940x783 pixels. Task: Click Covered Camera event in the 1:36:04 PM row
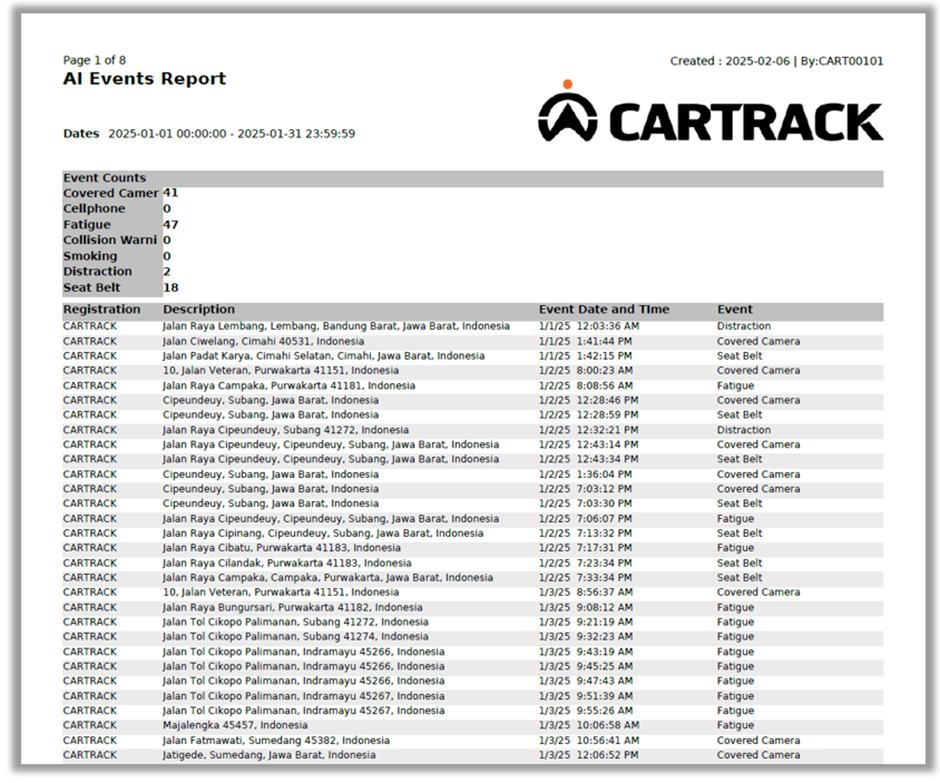coord(758,474)
